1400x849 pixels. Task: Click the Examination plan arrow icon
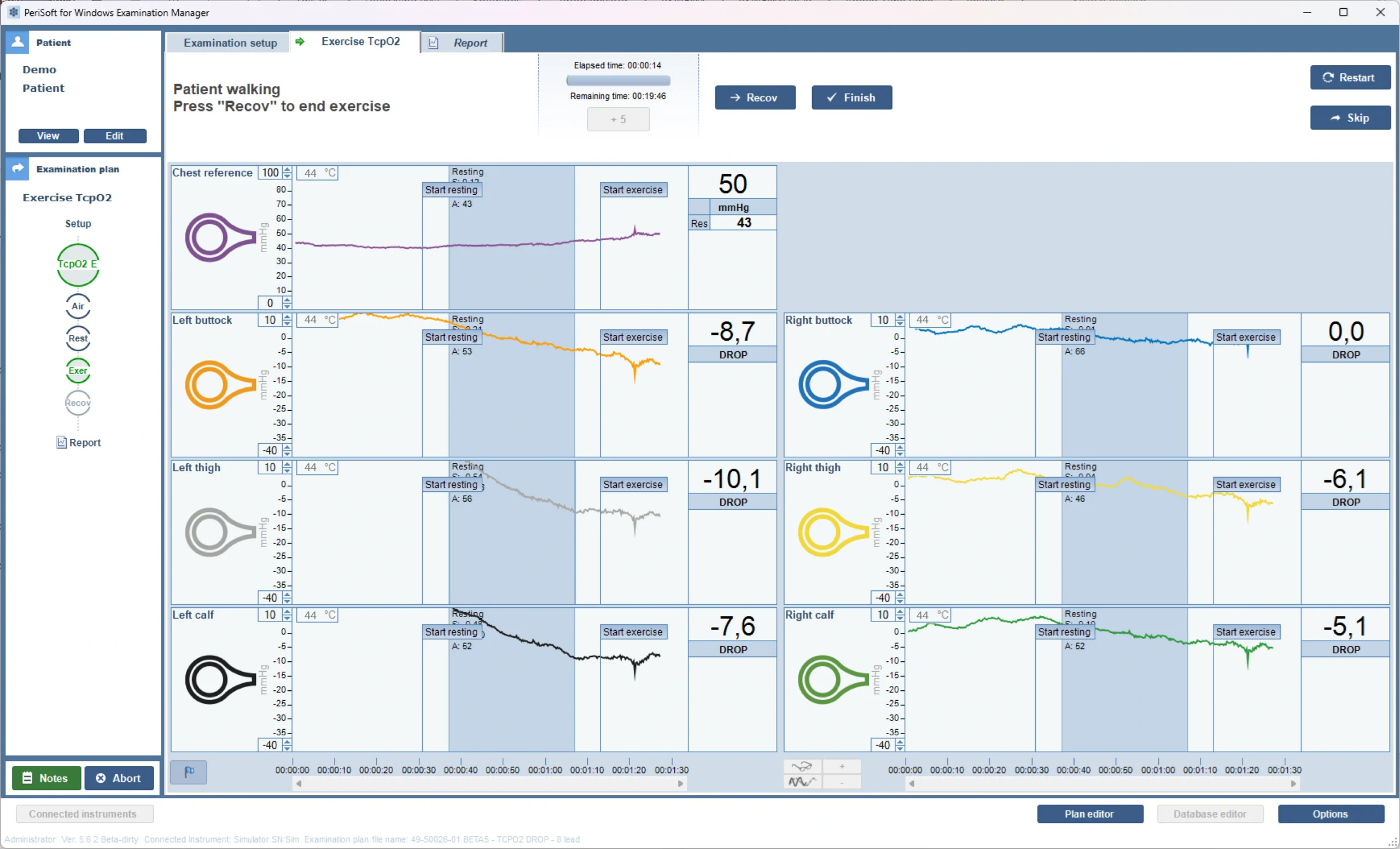pos(17,168)
